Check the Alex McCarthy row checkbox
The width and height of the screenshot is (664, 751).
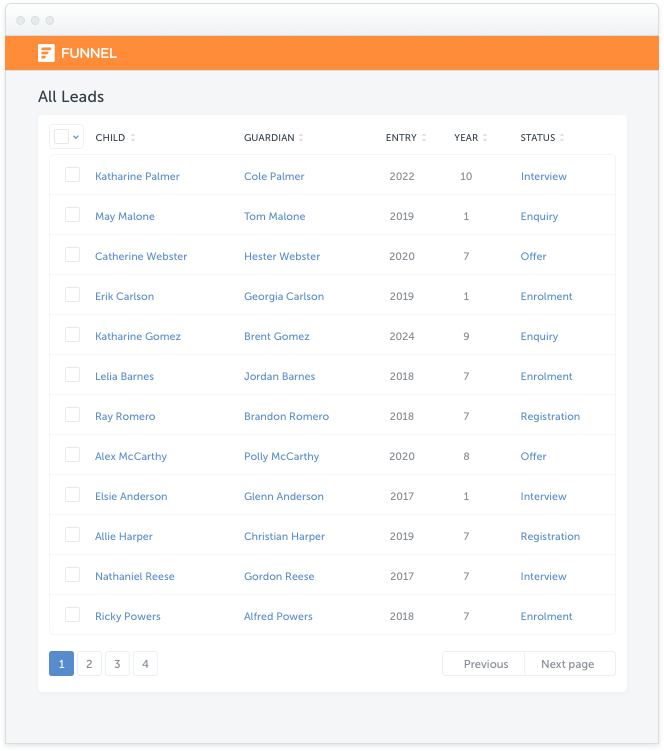72,455
